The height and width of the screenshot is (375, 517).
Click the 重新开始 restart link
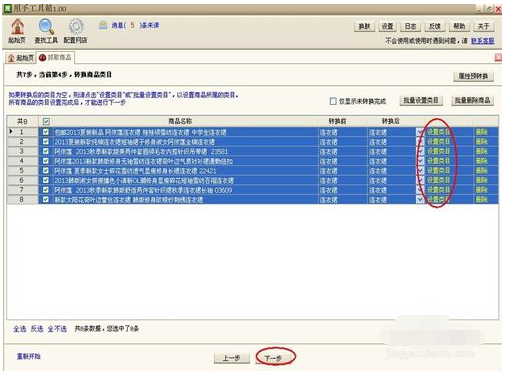pyautogui.click(x=29, y=356)
